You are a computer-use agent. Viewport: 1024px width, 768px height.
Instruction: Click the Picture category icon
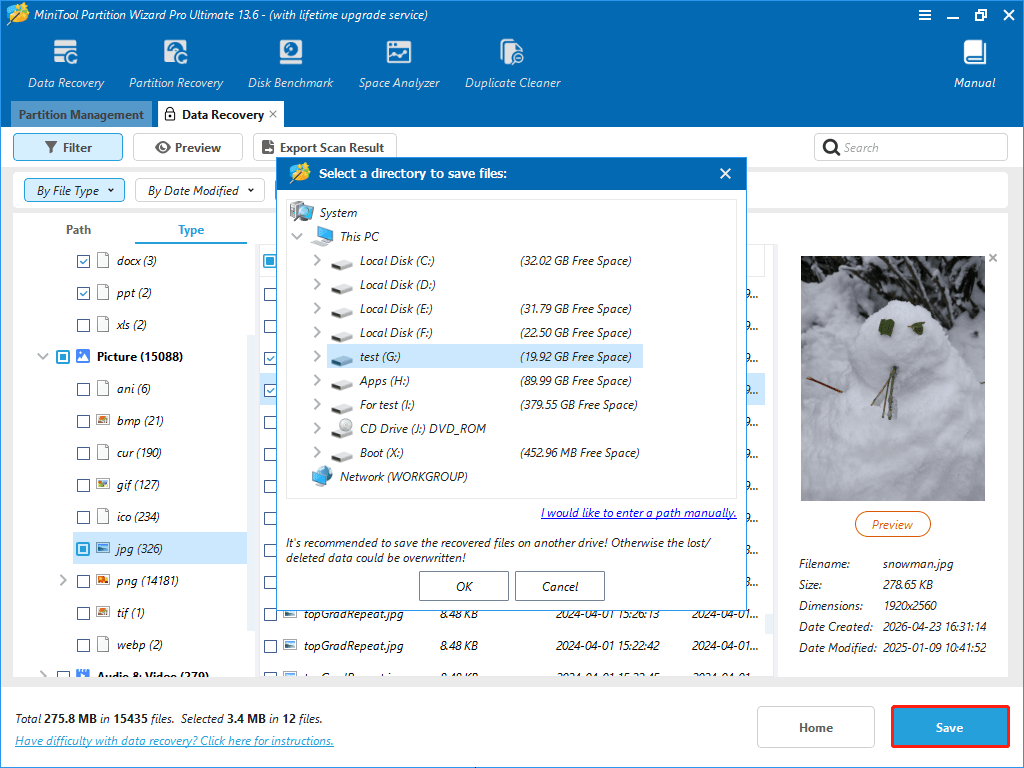point(83,356)
